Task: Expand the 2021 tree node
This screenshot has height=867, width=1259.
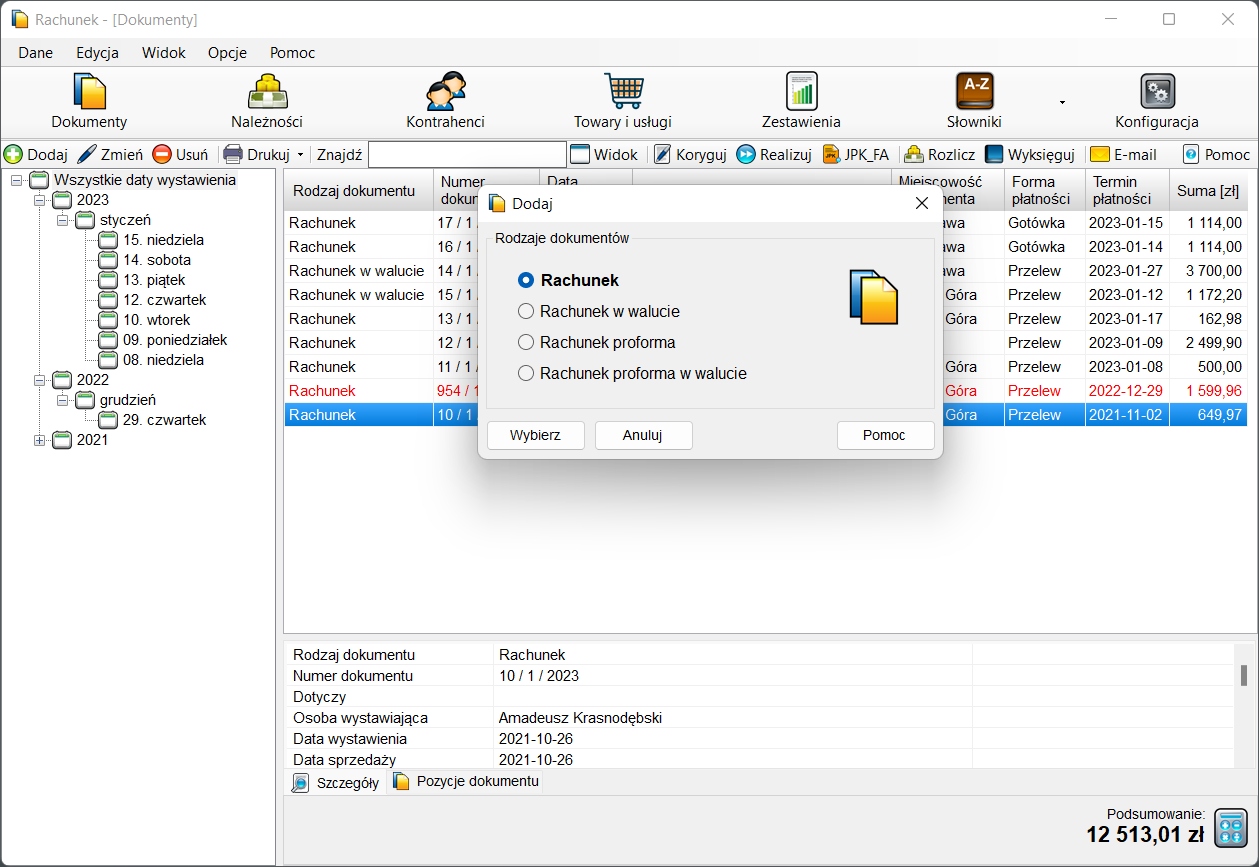Action: pyautogui.click(x=40, y=440)
